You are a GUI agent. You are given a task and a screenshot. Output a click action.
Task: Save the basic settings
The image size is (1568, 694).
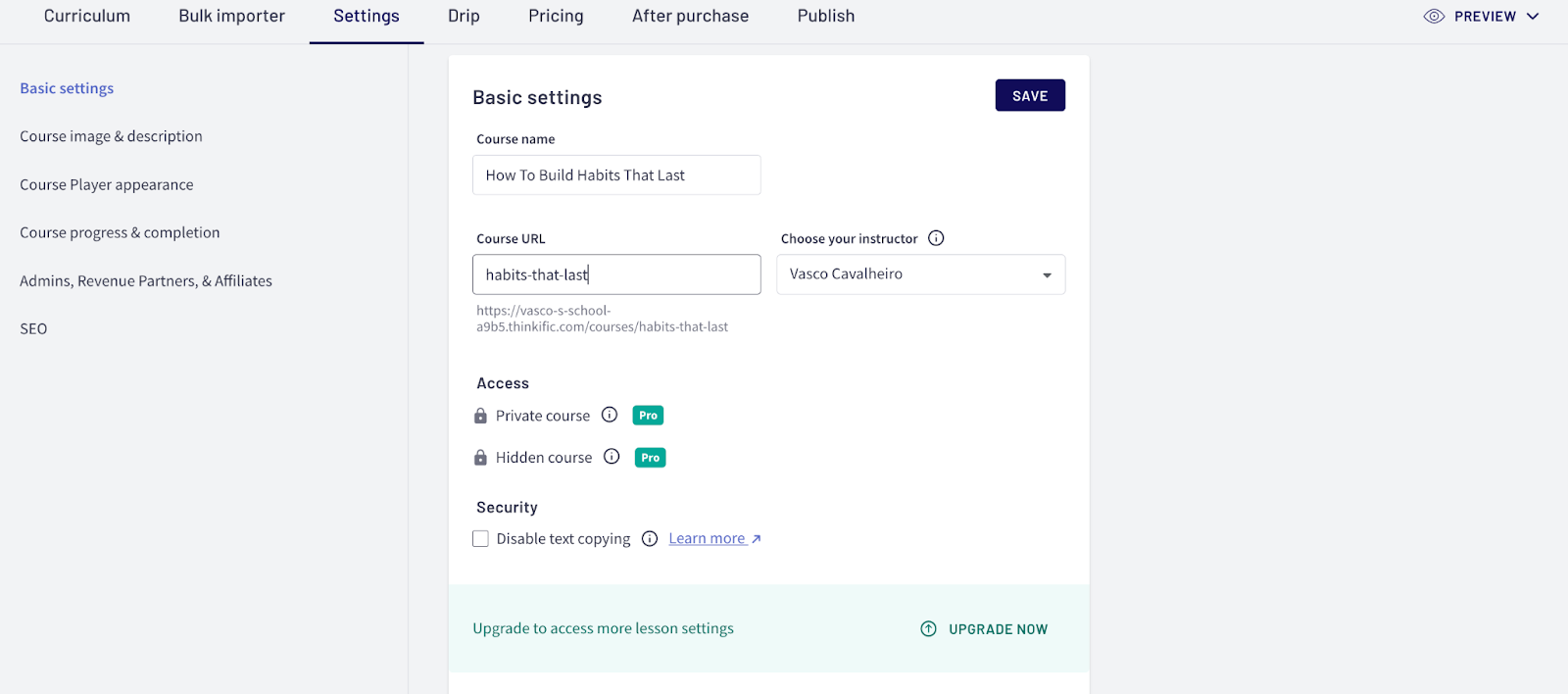1030,95
